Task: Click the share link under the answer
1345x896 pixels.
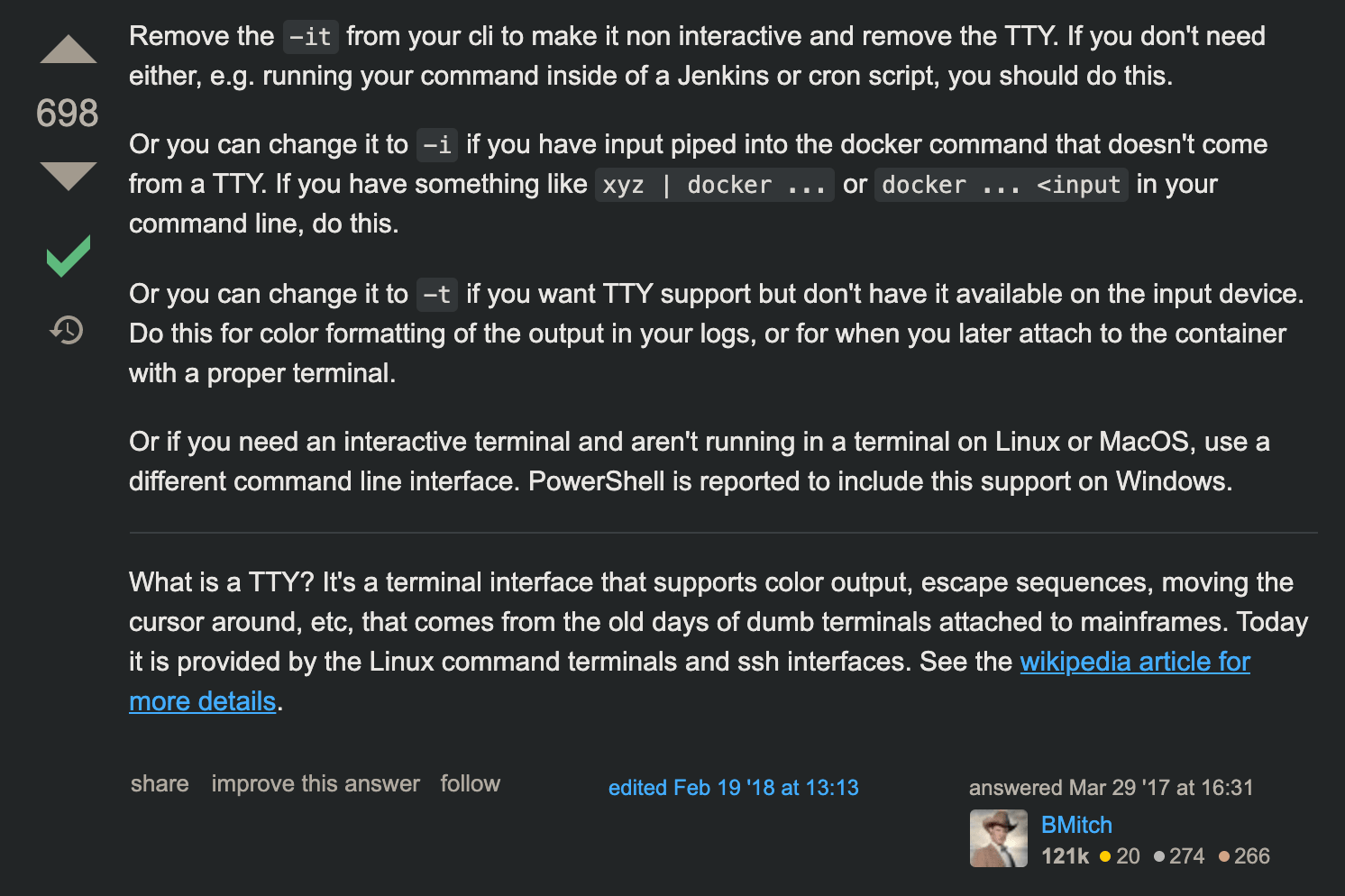Action: (160, 783)
